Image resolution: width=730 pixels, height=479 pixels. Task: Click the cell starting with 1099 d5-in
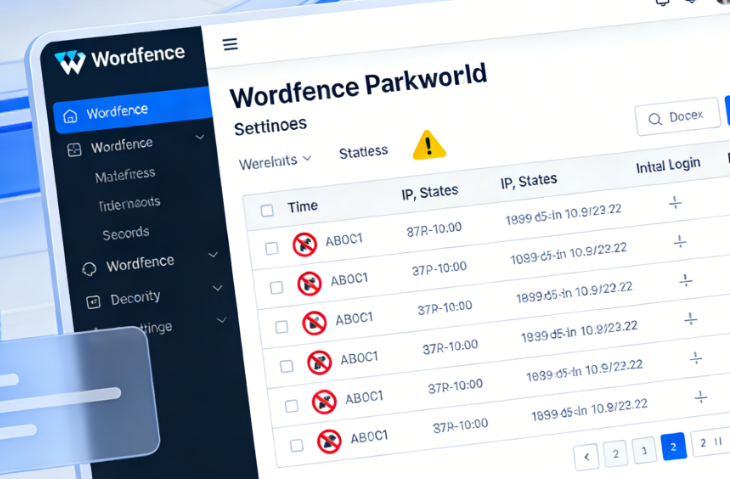point(568,253)
